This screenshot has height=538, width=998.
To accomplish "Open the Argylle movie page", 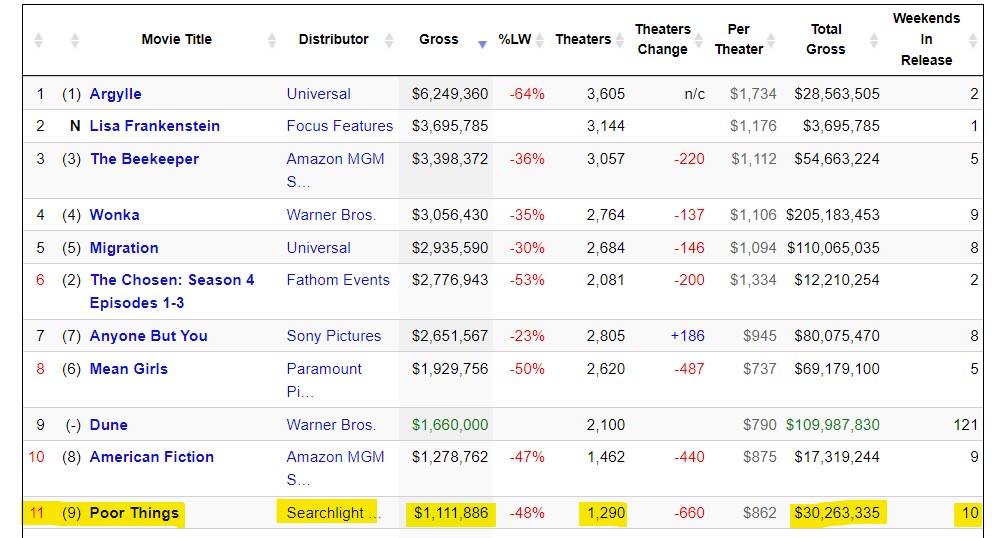I will [x=115, y=94].
